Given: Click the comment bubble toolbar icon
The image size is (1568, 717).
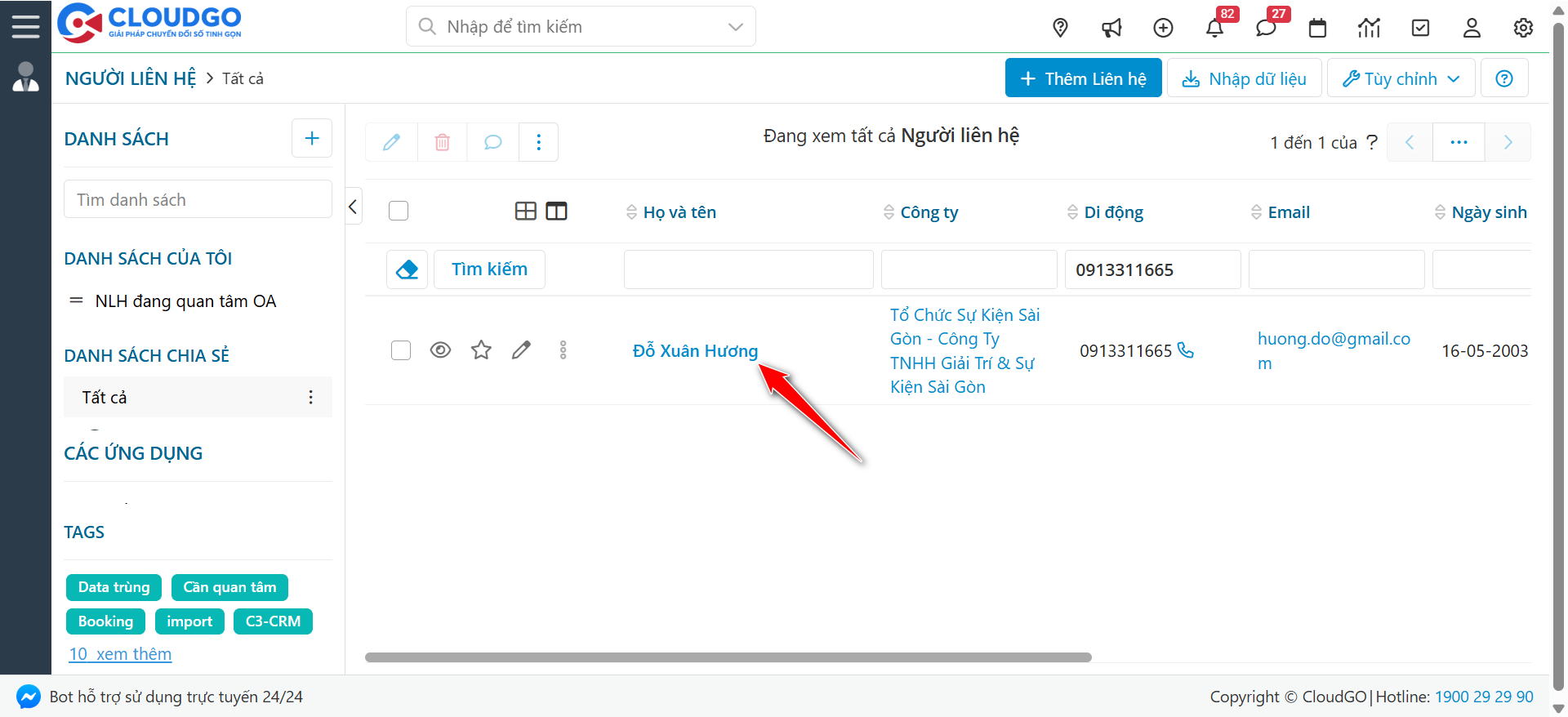Looking at the screenshot, I should click(492, 142).
